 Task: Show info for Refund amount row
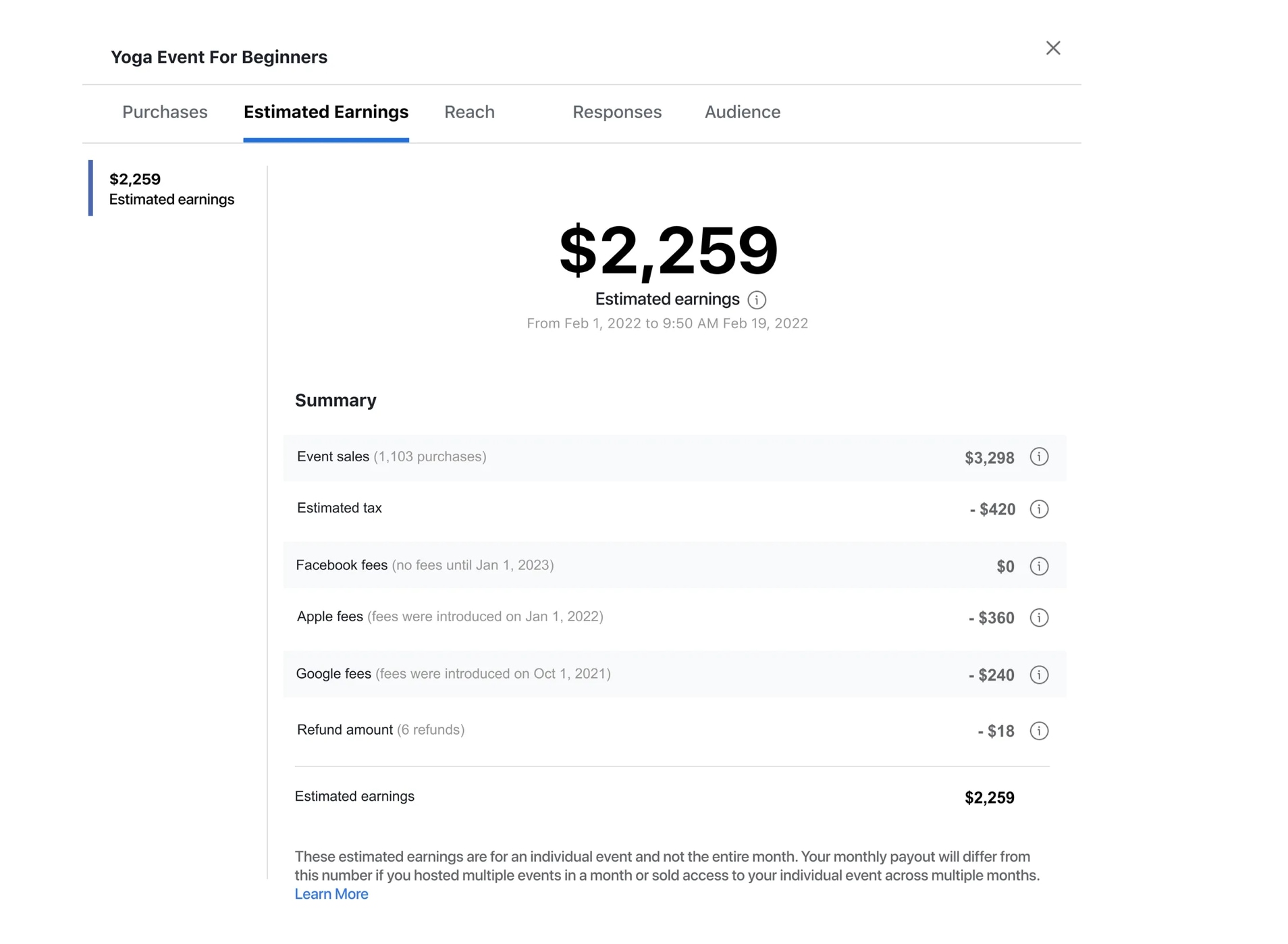(1039, 731)
